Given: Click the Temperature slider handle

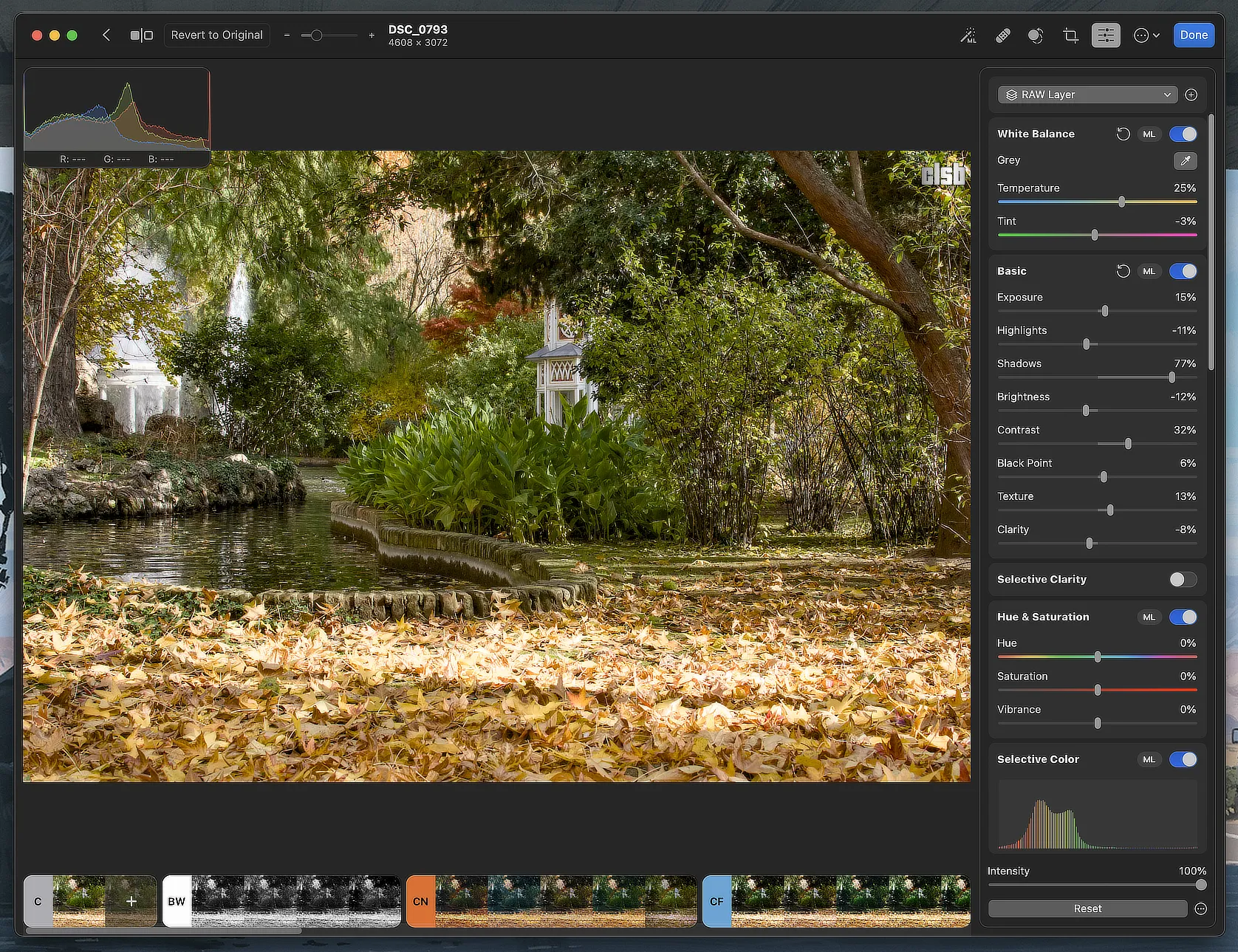Looking at the screenshot, I should click(1121, 202).
